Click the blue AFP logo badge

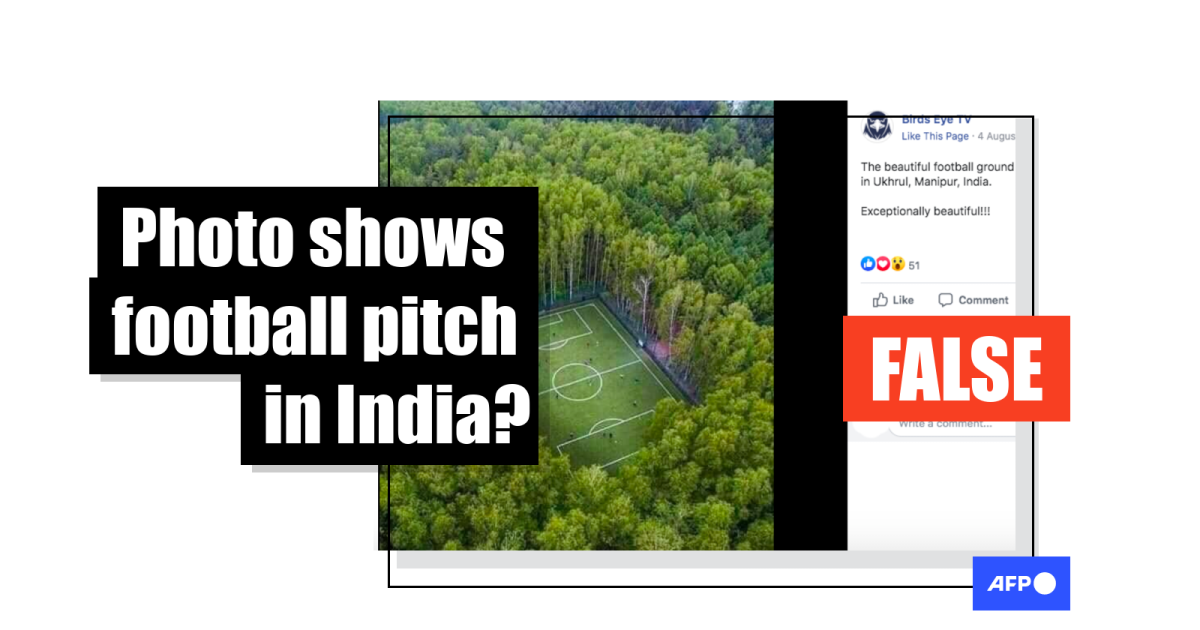click(x=1021, y=583)
